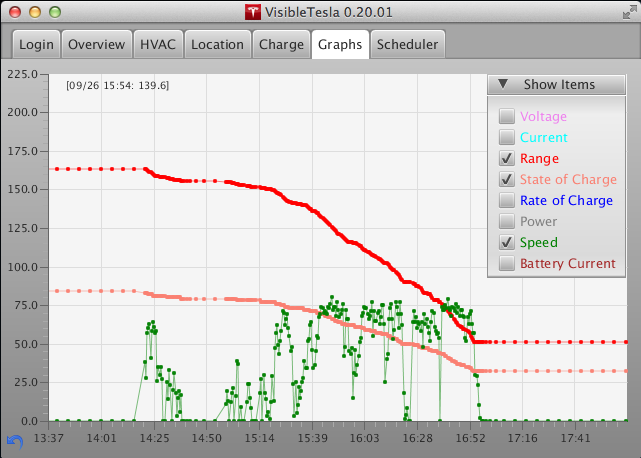
Task: Click the green zoom window button
Action: (x=55, y=12)
